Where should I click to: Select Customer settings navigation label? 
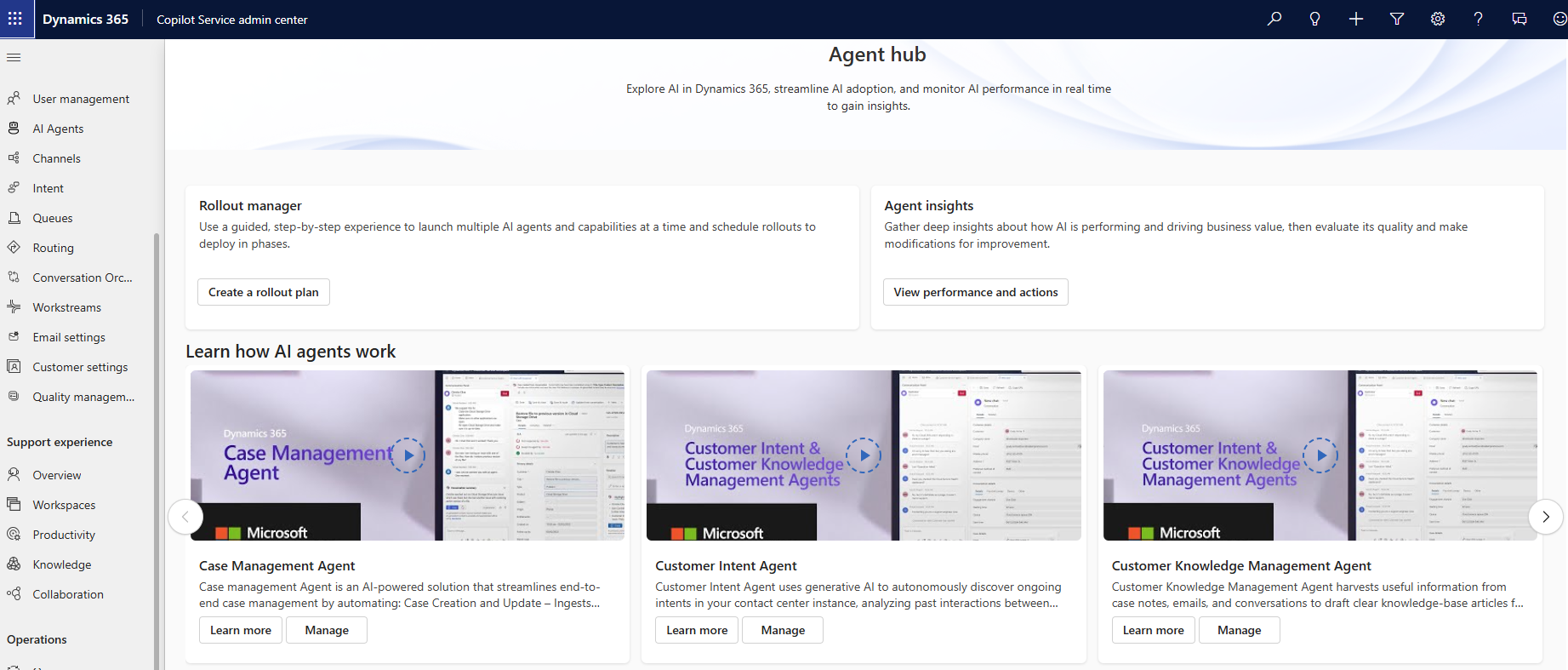(x=80, y=367)
